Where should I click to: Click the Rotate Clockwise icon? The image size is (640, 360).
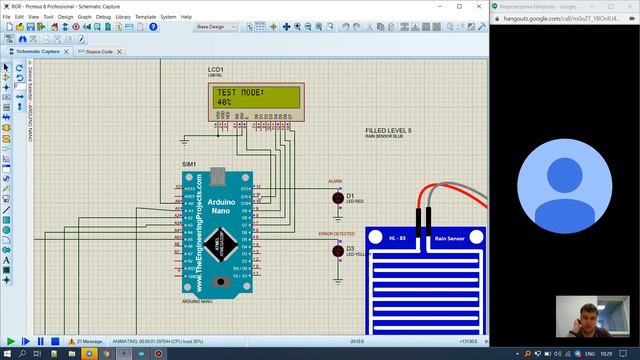pyautogui.click(x=20, y=68)
